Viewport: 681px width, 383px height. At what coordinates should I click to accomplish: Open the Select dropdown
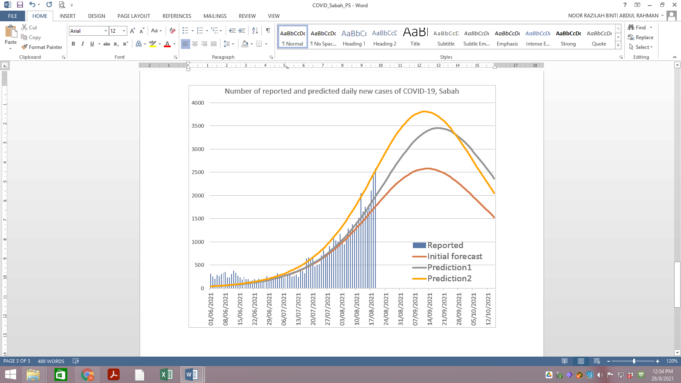point(641,47)
